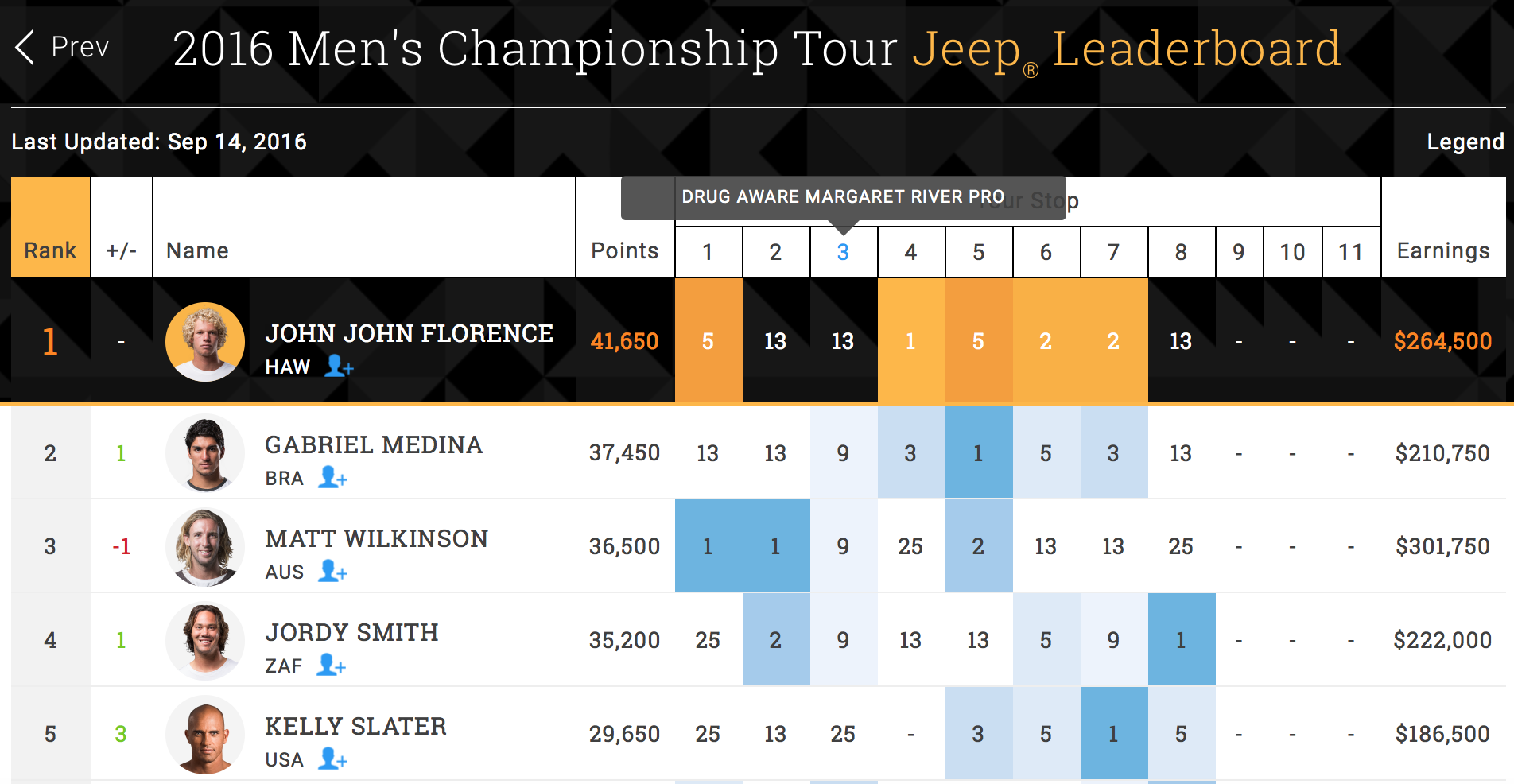
Task: Open John John Florence's profile photo
Action: pos(205,342)
